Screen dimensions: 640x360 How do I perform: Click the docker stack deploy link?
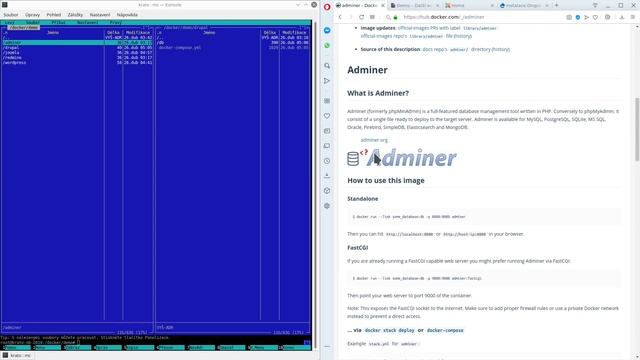[x=389, y=330]
